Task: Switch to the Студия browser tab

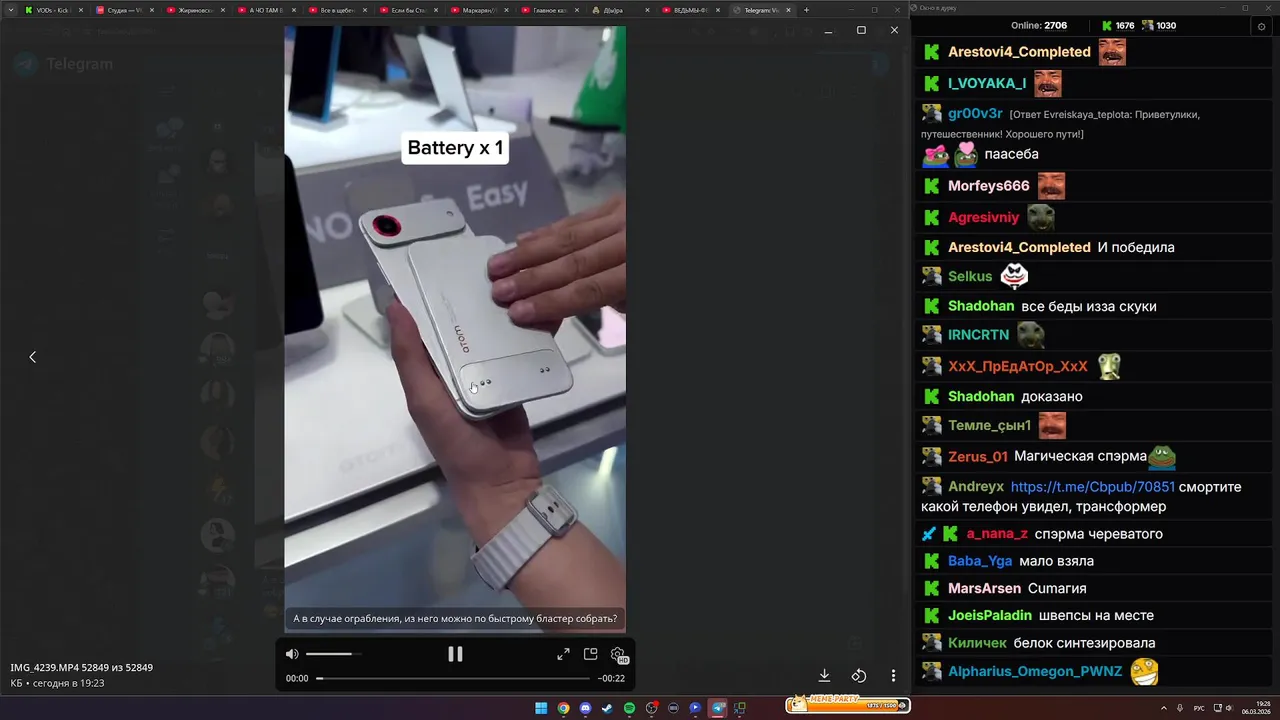Action: pos(124,10)
